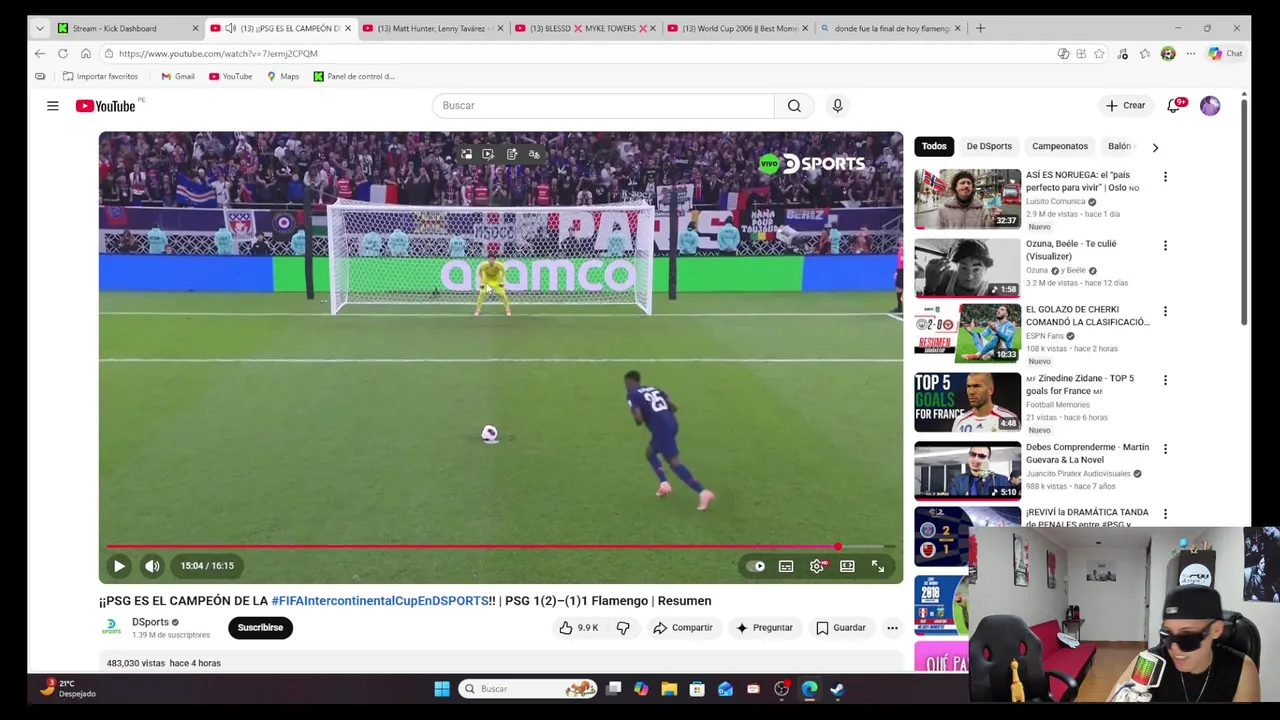Screen dimensions: 1280x720
Task: Enter fullscreen video mode
Action: click(x=877, y=566)
